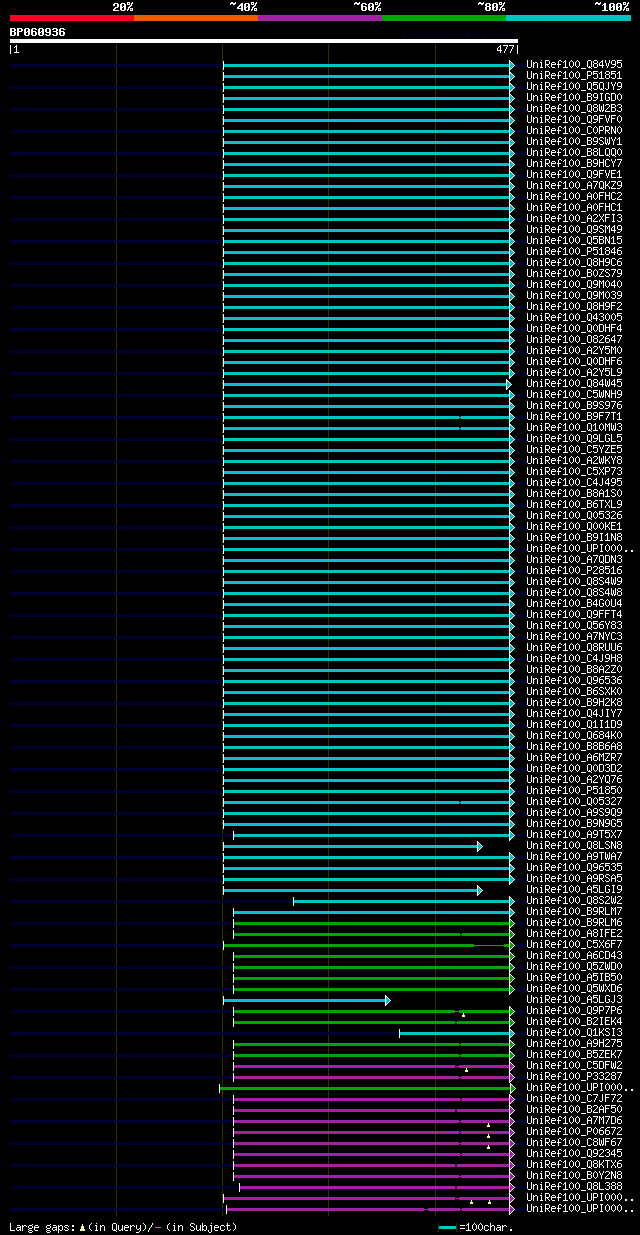
Task: Open hit UniRef100_P28516
Action: click(574, 570)
